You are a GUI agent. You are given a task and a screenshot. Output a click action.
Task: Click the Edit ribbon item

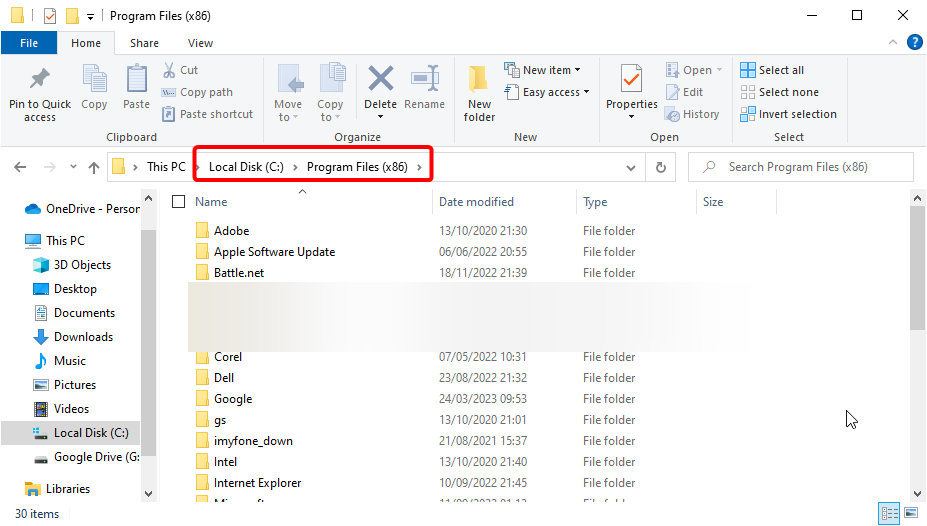point(685,92)
